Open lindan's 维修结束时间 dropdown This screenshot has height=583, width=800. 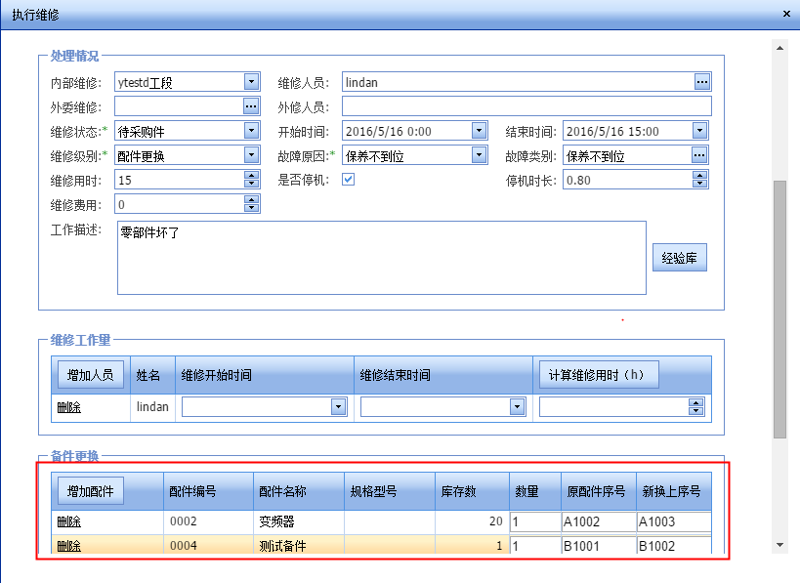(x=517, y=407)
